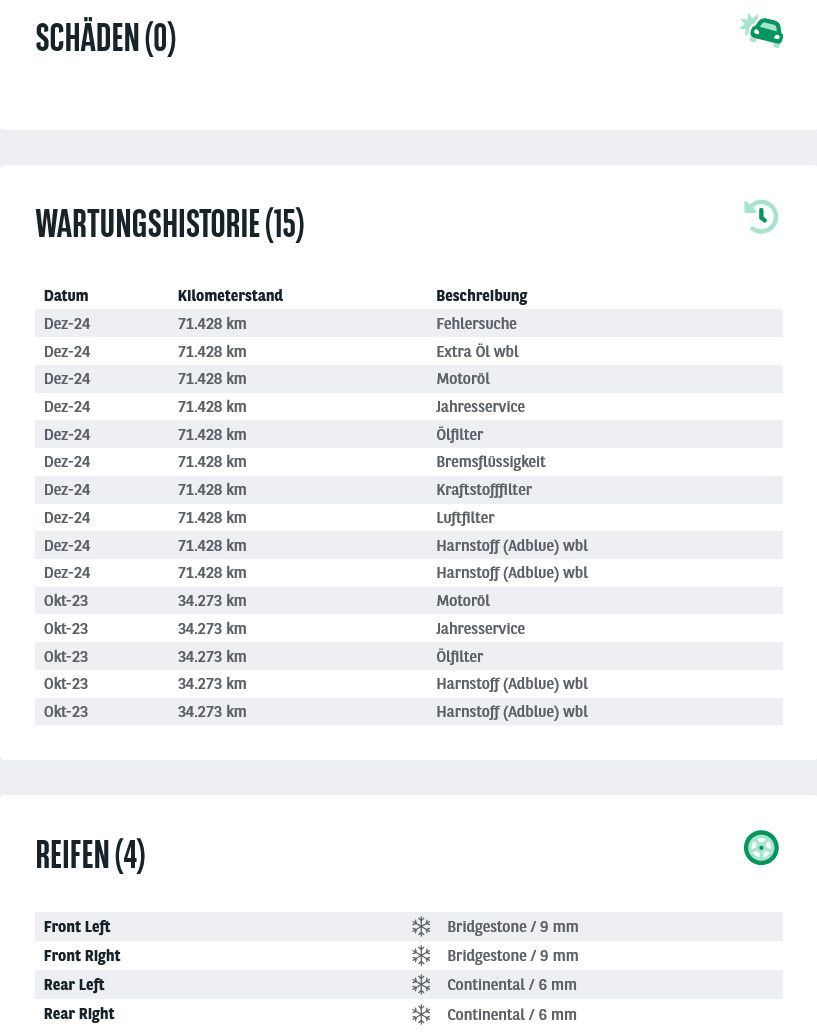
Task: Select the Luftfilter maintenance entry
Action: pos(465,518)
